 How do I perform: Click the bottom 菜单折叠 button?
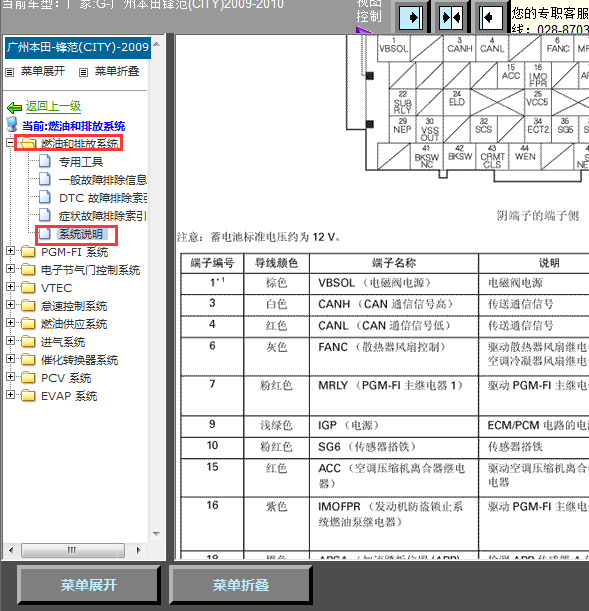[241, 585]
